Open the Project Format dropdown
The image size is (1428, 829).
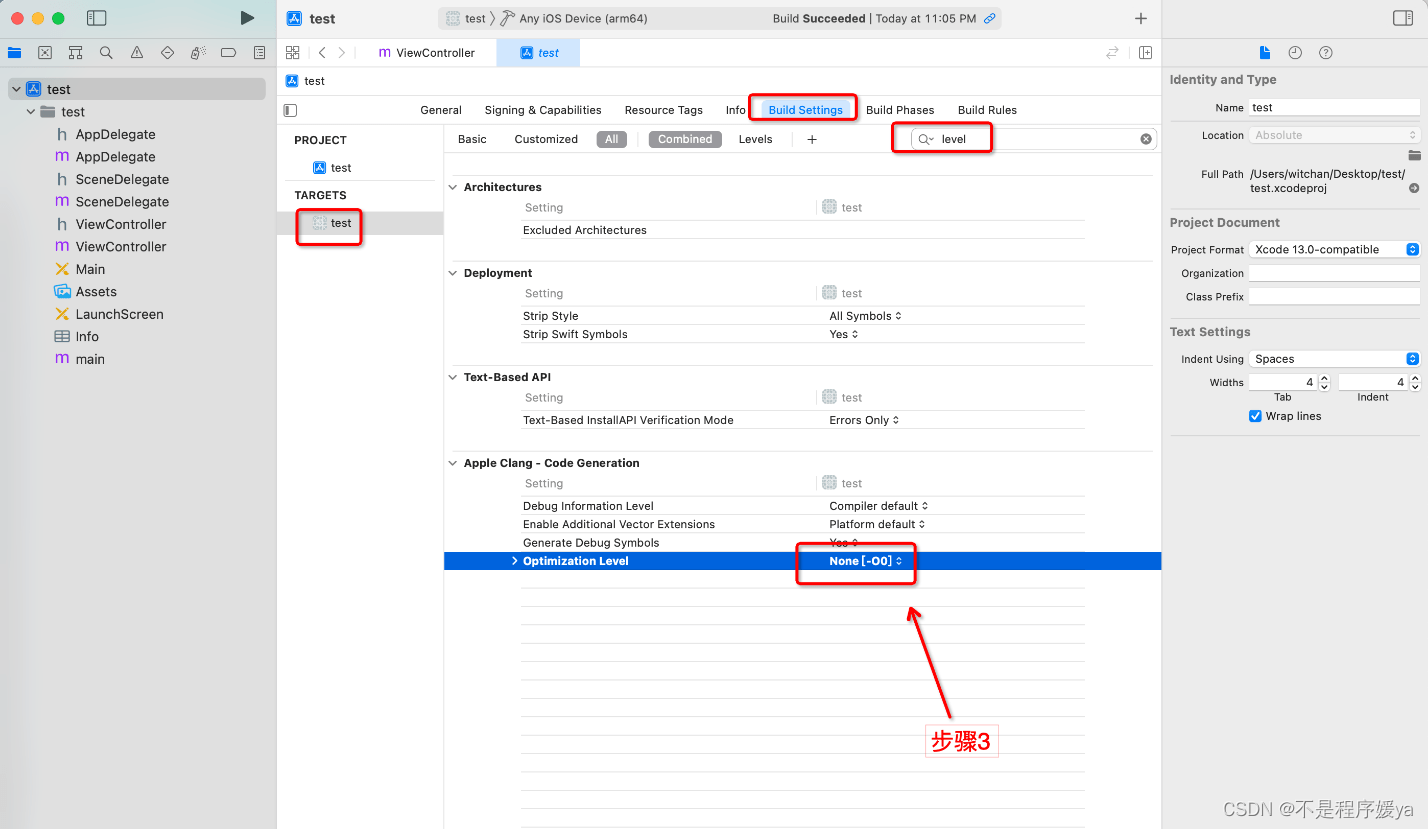point(1335,249)
